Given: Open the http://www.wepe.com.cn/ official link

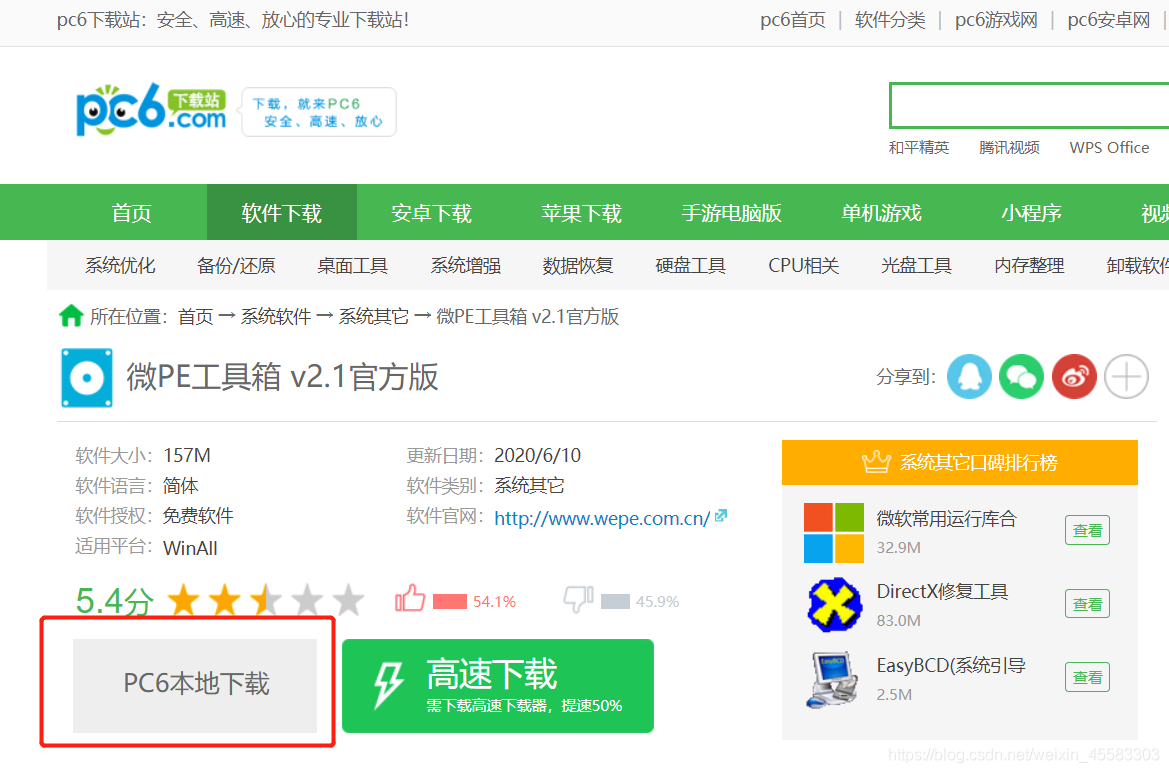Looking at the screenshot, I should [x=602, y=518].
